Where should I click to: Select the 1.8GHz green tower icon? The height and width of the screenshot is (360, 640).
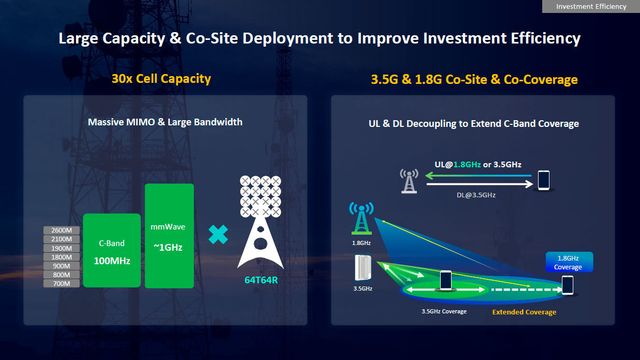(361, 218)
